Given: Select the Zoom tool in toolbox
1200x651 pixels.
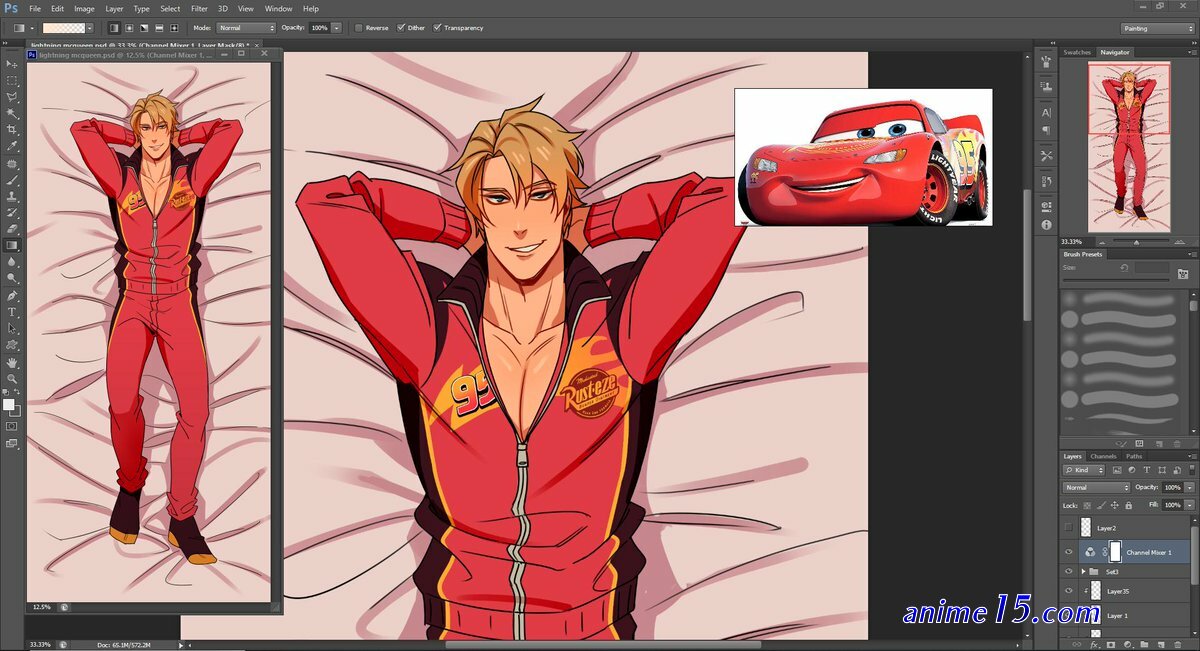Looking at the screenshot, I should [12, 379].
